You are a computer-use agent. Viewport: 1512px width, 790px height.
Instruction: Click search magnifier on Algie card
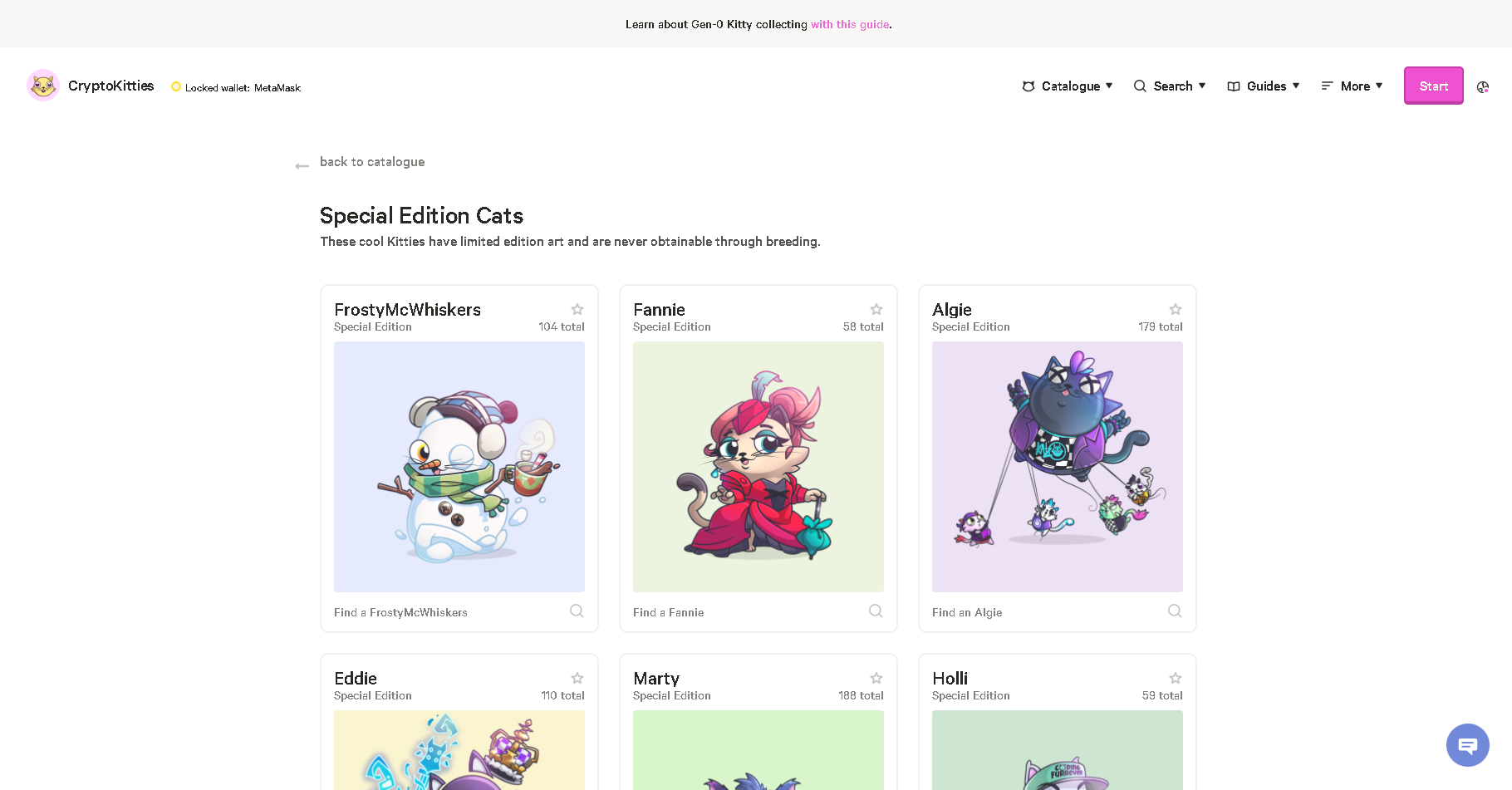1175,611
